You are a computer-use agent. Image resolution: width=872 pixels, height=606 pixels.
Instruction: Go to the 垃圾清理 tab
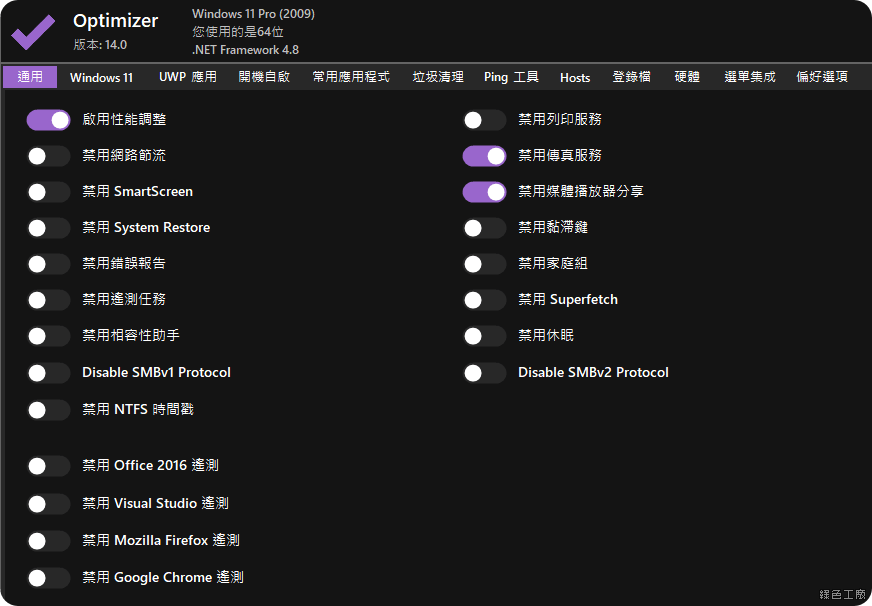(x=438, y=77)
